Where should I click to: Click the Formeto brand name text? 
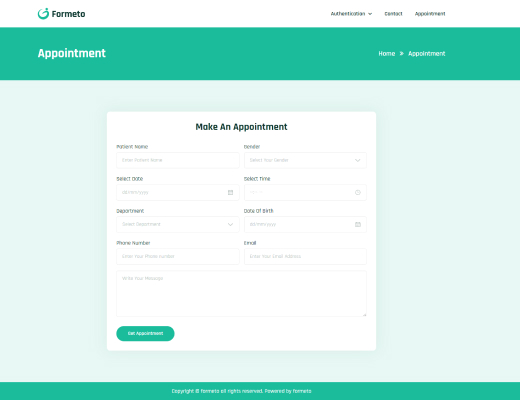68,14
